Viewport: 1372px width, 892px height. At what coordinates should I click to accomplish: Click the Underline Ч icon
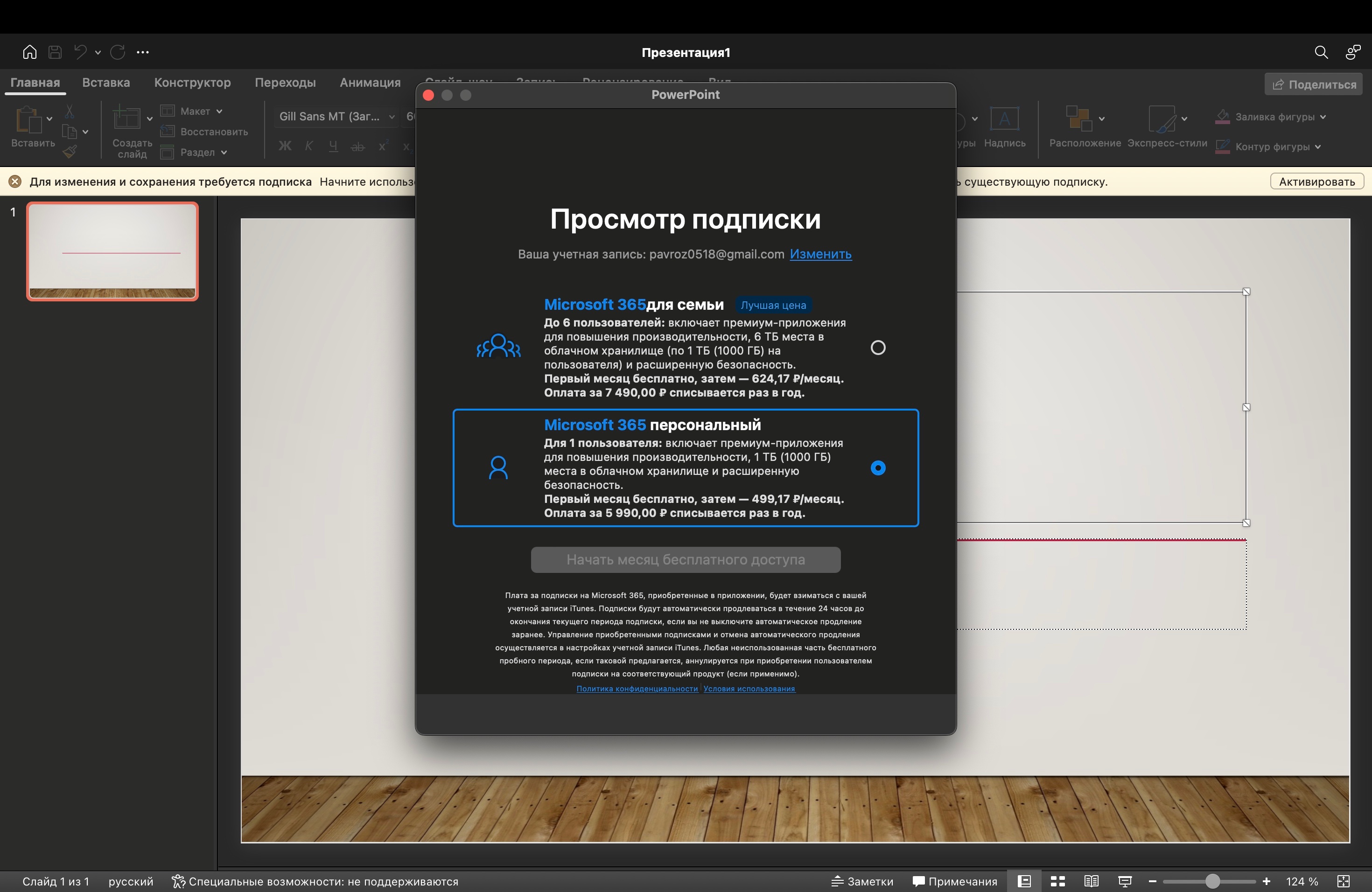[x=333, y=146]
